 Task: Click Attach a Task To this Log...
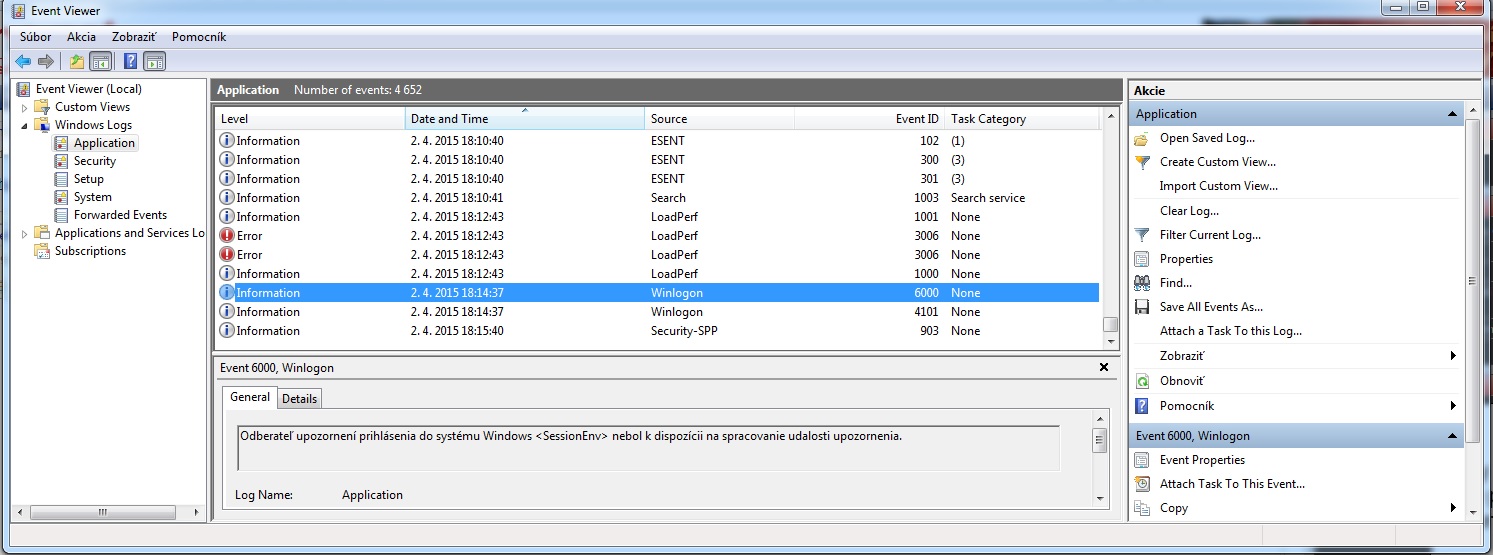point(1231,331)
